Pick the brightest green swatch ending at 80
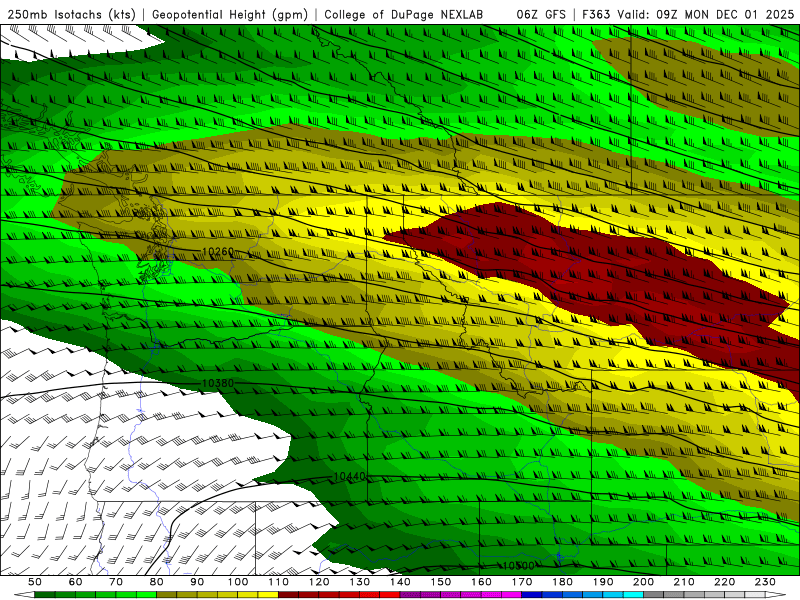This screenshot has width=800, height=600. click(x=146, y=594)
